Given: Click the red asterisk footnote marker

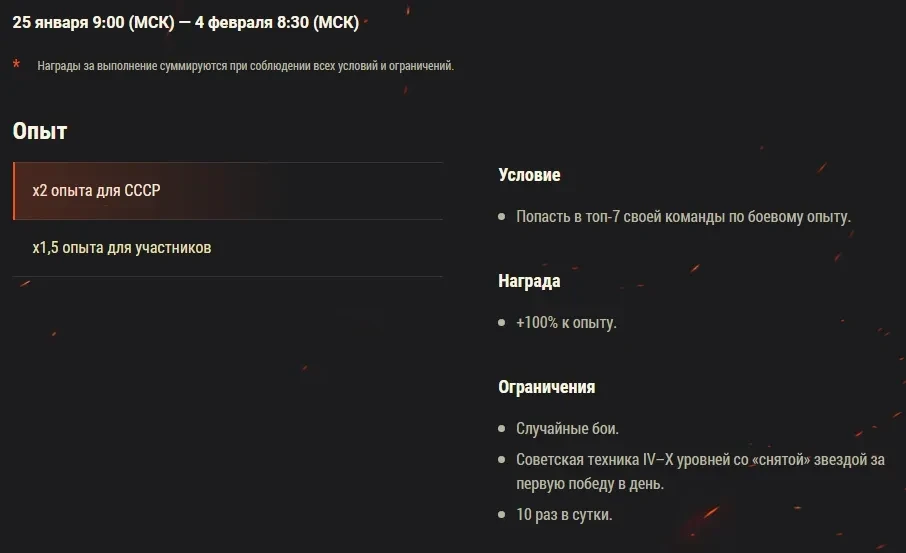Looking at the screenshot, I should 16,65.
